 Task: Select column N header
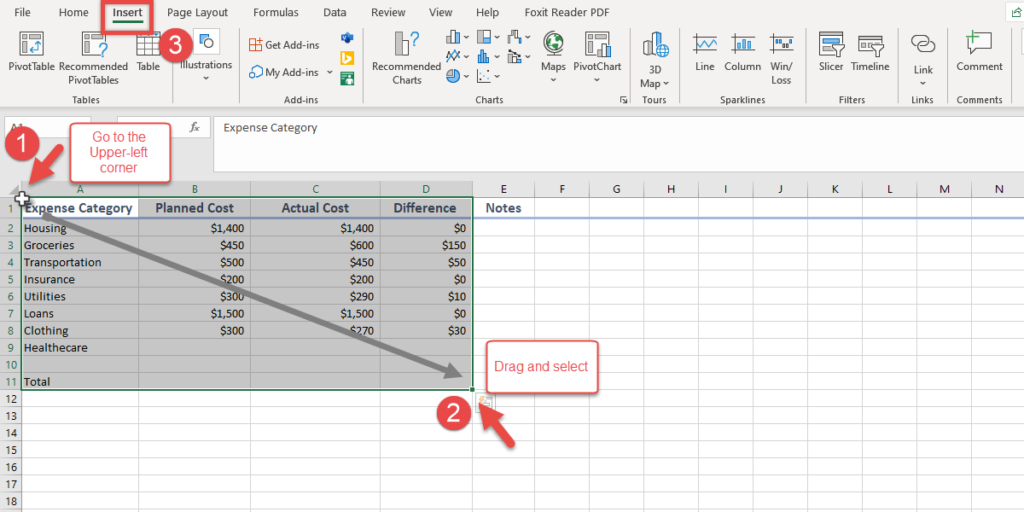pos(999,189)
